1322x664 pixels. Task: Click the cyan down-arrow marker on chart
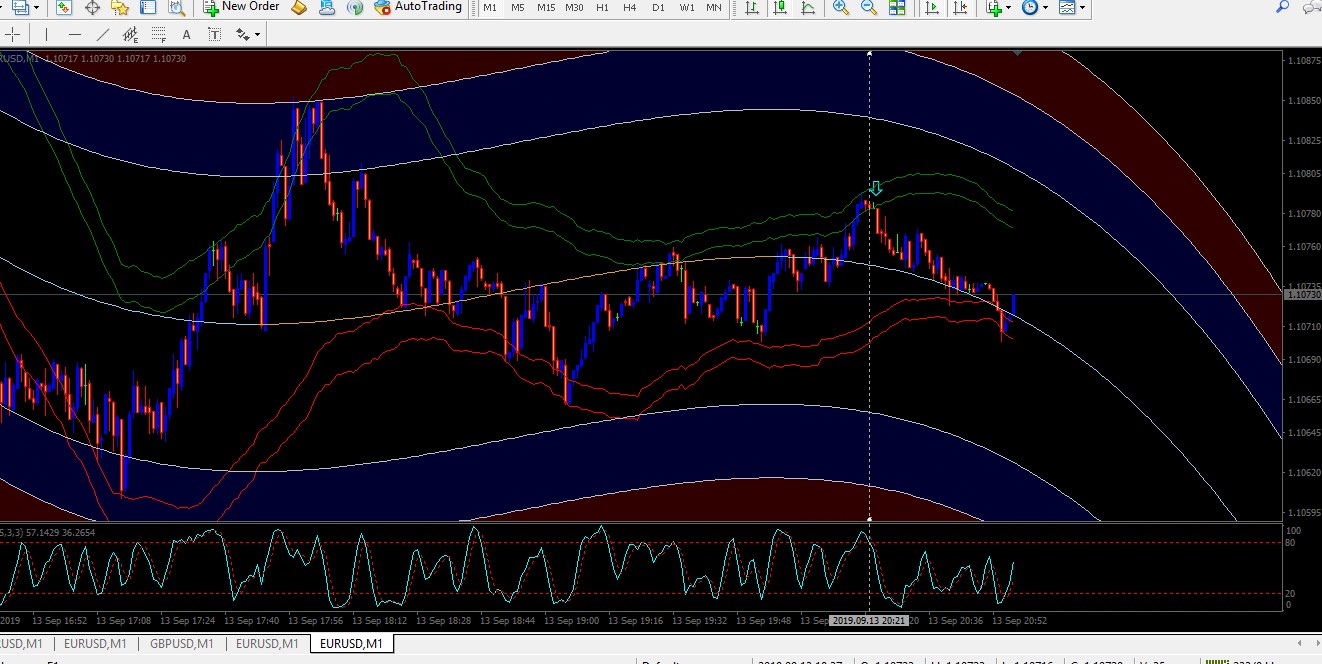pyautogui.click(x=876, y=188)
